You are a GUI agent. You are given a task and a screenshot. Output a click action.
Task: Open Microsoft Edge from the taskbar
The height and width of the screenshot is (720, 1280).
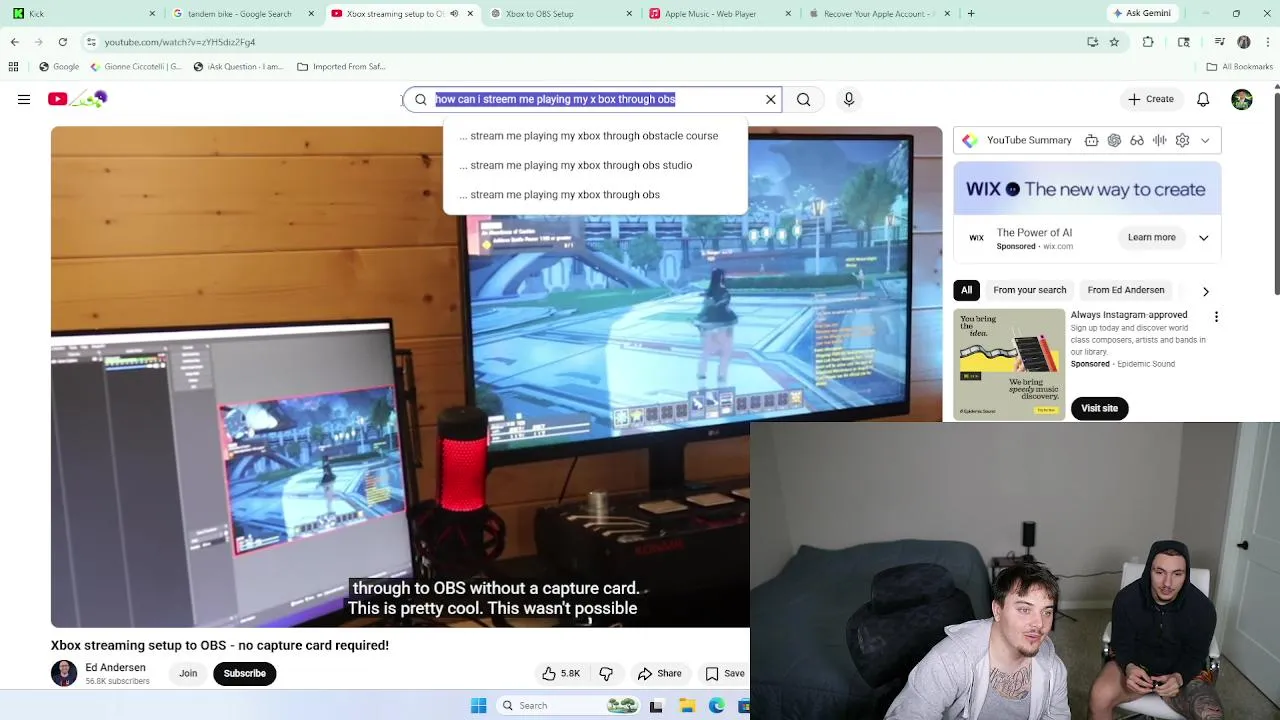tap(717, 706)
